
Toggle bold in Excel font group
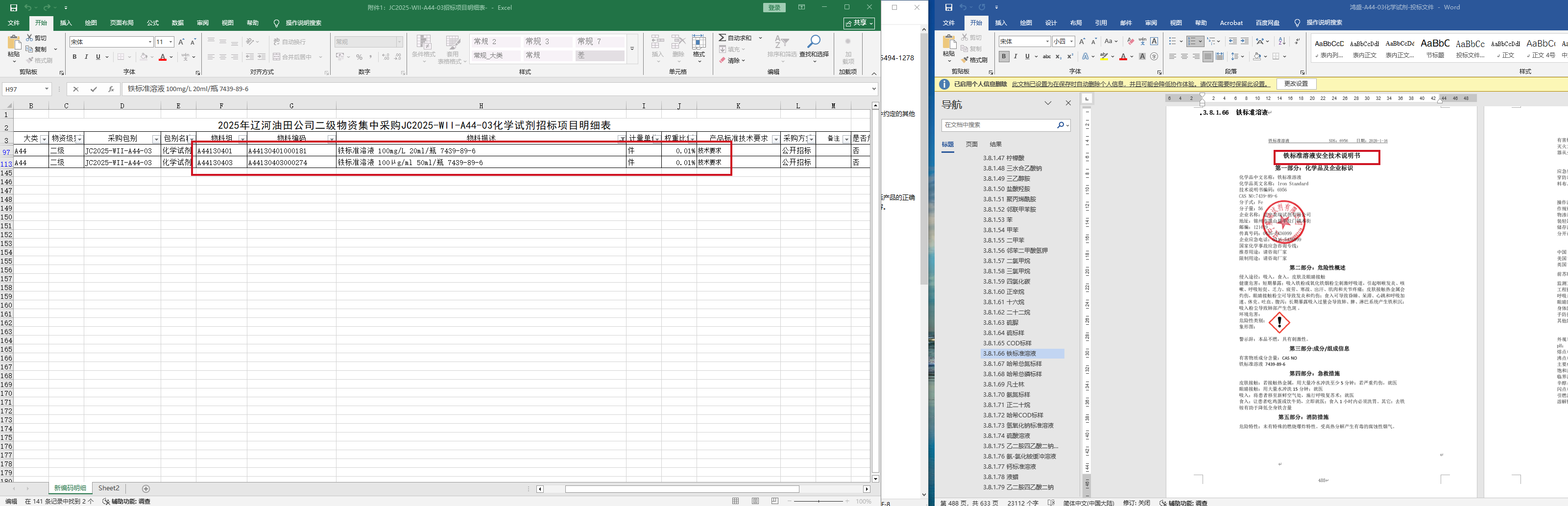coord(74,57)
